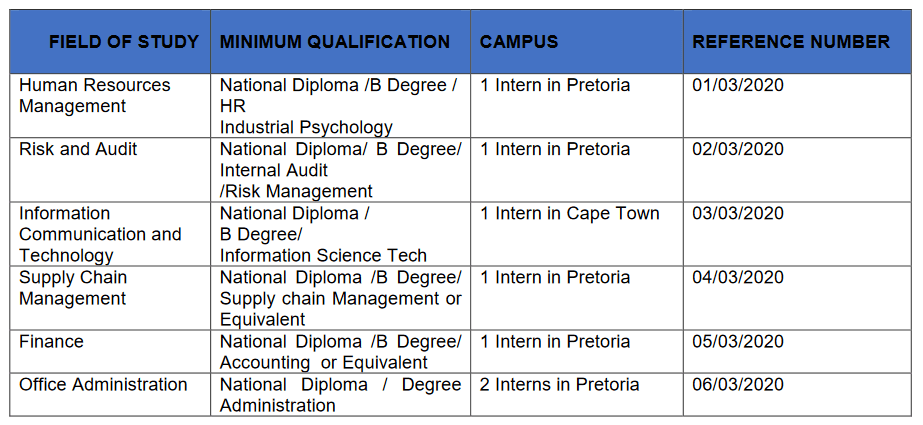Image resolution: width=923 pixels, height=425 pixels.
Task: Click the 1 Intern in Cape Town cell
Action: click(570, 213)
